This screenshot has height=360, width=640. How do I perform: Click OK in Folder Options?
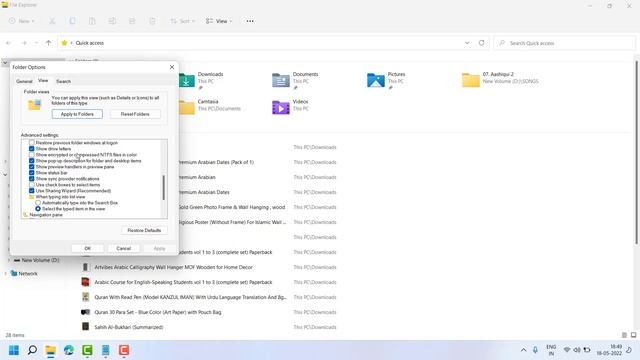click(x=87, y=248)
